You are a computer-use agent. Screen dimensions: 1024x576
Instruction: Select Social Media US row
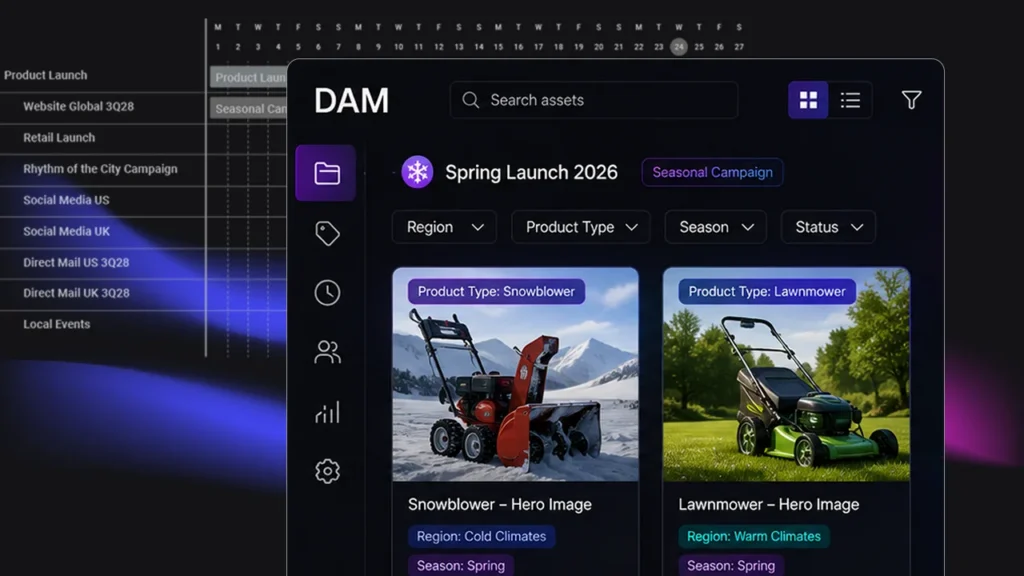click(103, 200)
